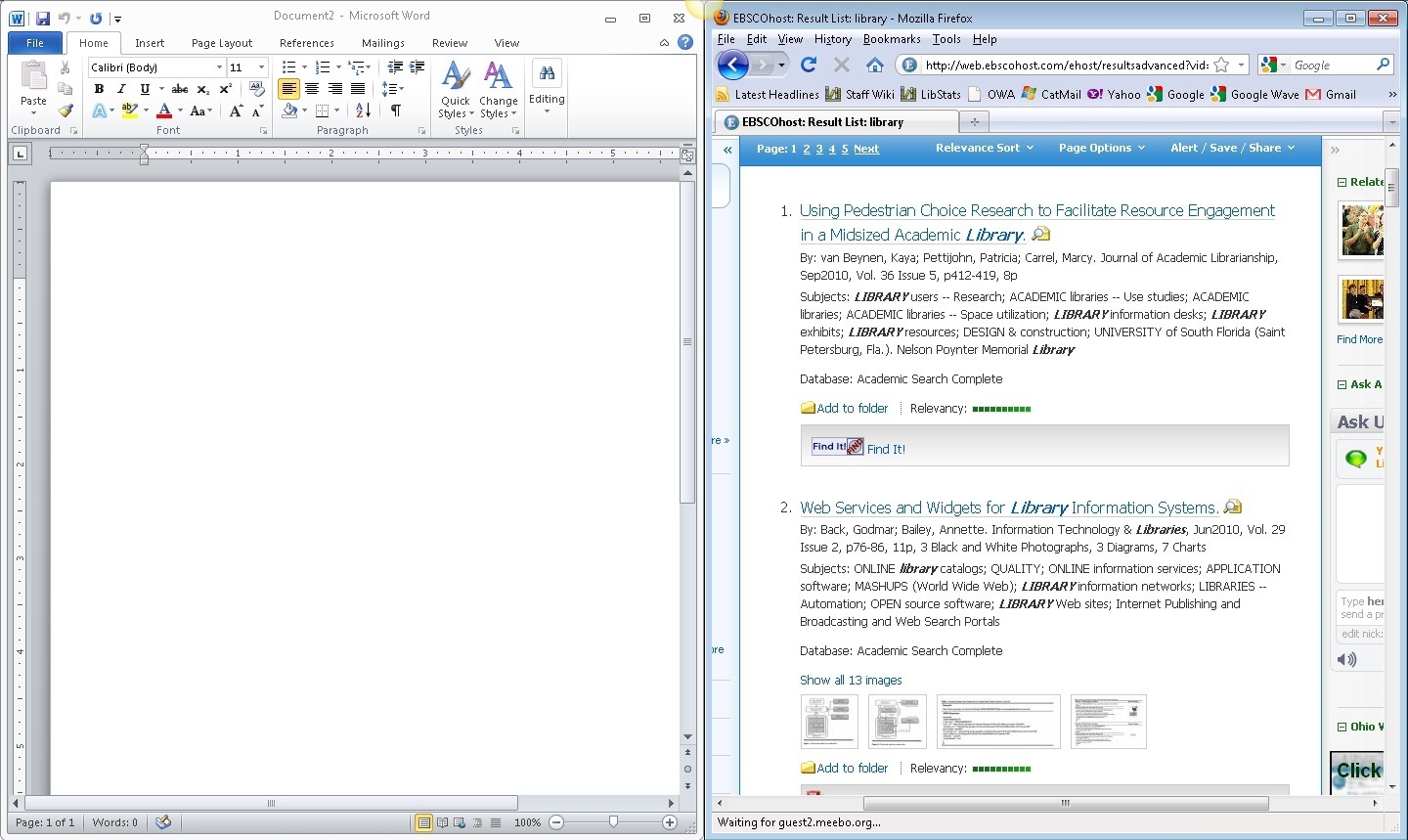Click the font color red swatch button
This screenshot has height=840, width=1408.
164,111
